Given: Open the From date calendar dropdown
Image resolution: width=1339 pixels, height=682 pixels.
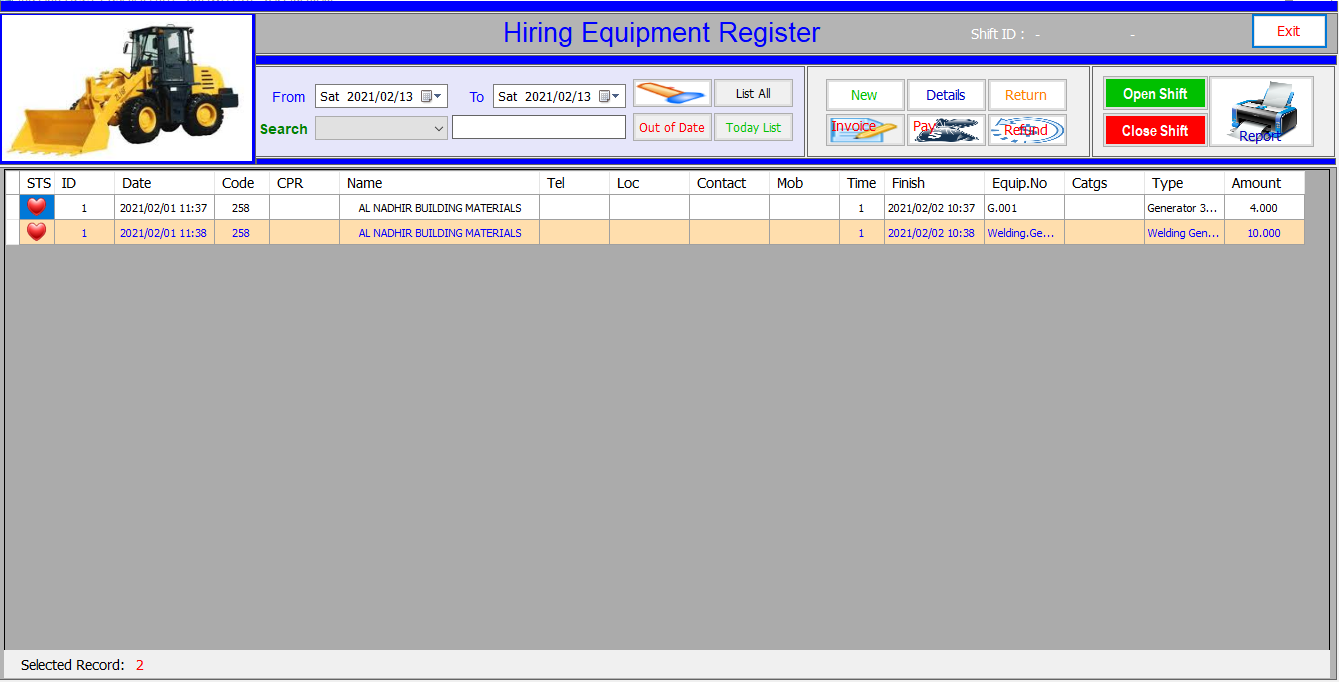Looking at the screenshot, I should pos(432,96).
